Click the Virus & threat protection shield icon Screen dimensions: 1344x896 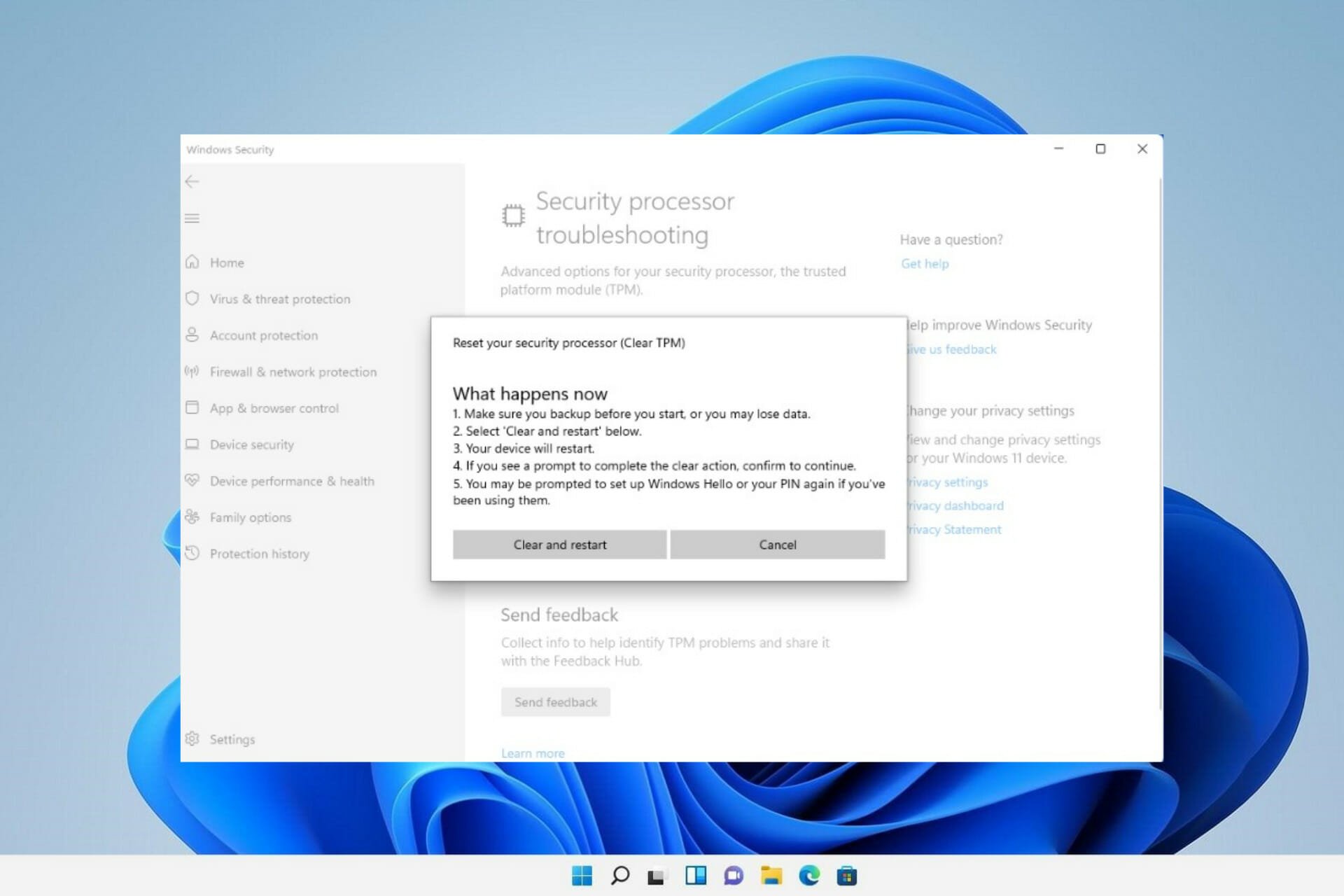tap(192, 298)
